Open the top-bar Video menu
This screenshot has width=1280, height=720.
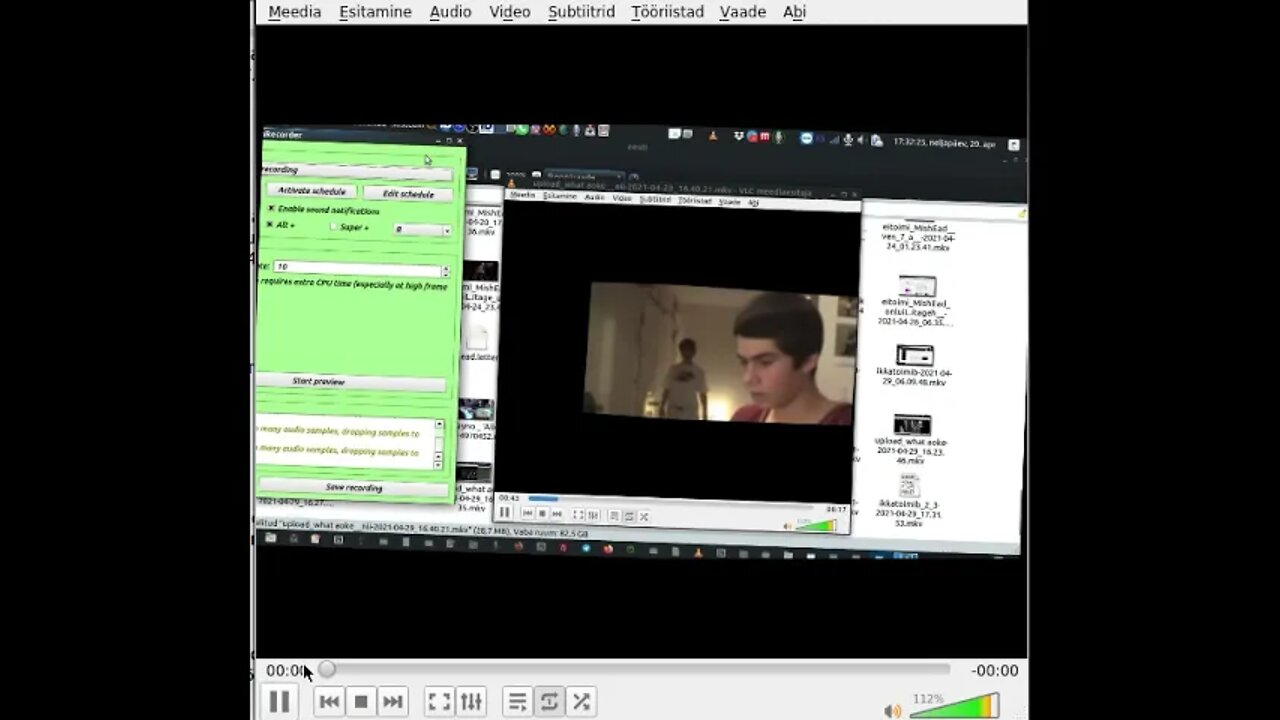[x=510, y=12]
